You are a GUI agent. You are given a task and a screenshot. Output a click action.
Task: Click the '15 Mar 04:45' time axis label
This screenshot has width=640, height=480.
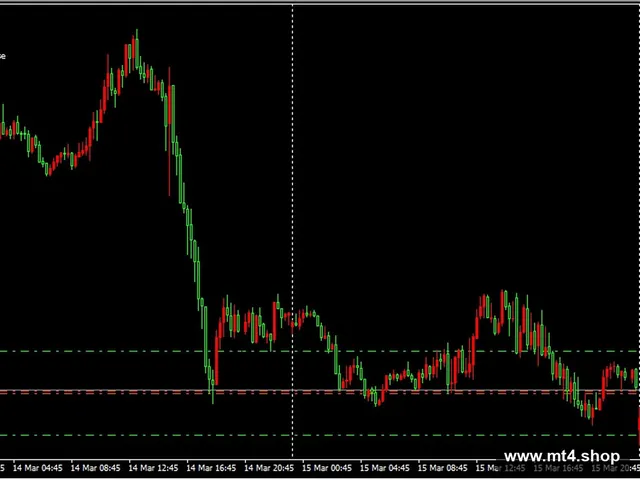tap(385, 468)
